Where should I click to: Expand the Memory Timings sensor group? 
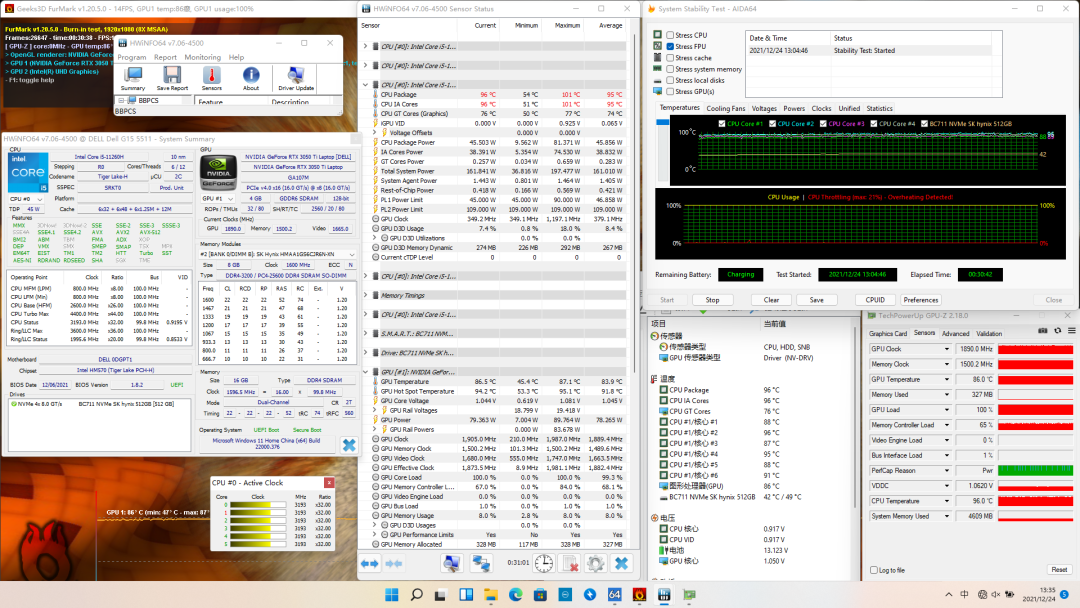366,295
